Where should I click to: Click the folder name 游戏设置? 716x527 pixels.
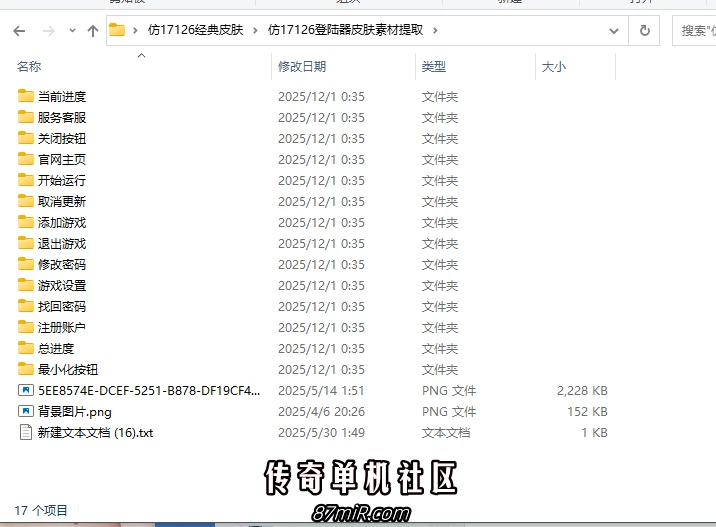[x=62, y=285]
